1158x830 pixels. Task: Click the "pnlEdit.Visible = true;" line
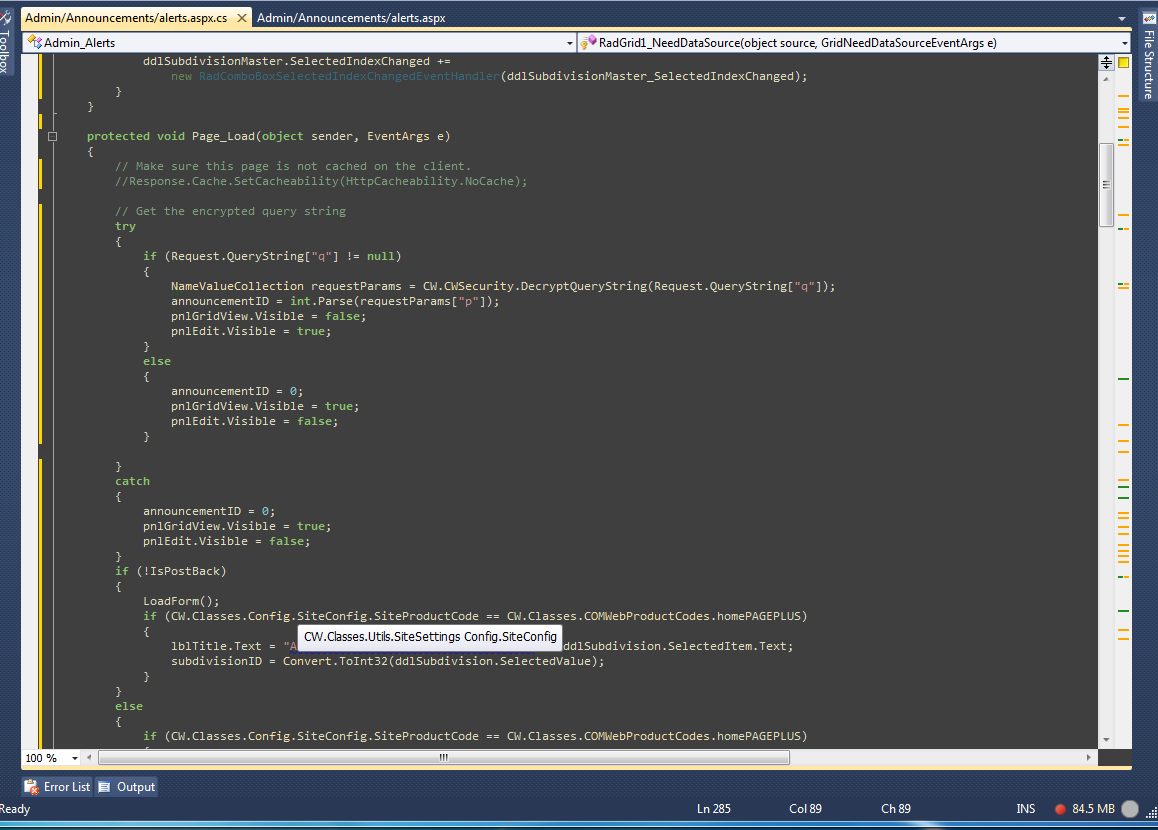[x=251, y=332]
